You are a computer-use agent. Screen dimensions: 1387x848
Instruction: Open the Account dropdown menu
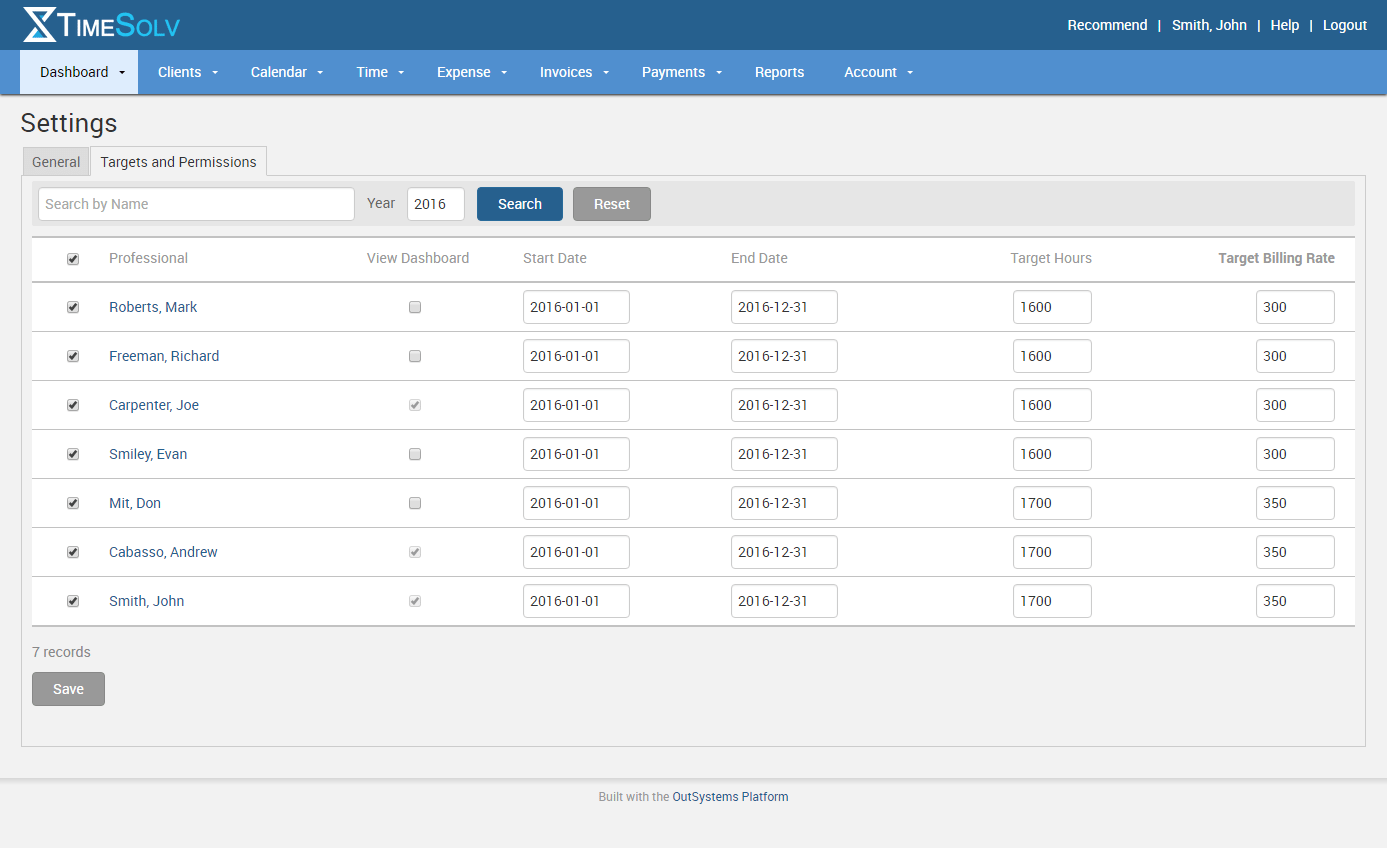878,72
